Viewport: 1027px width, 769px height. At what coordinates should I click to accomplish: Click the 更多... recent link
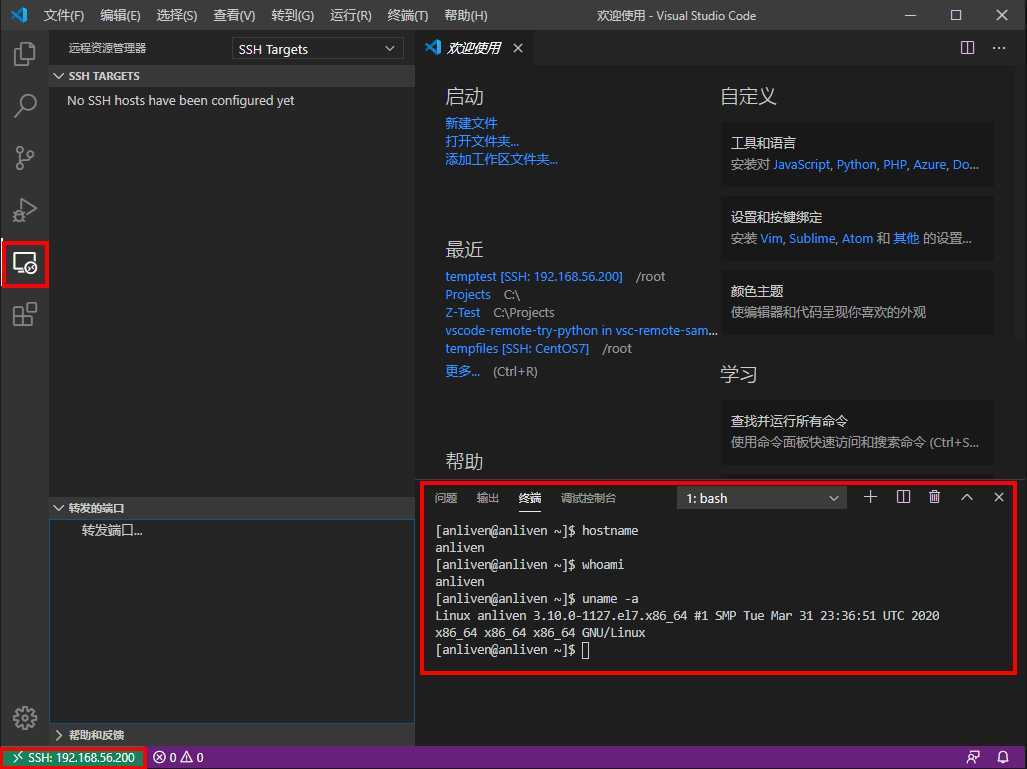[462, 371]
